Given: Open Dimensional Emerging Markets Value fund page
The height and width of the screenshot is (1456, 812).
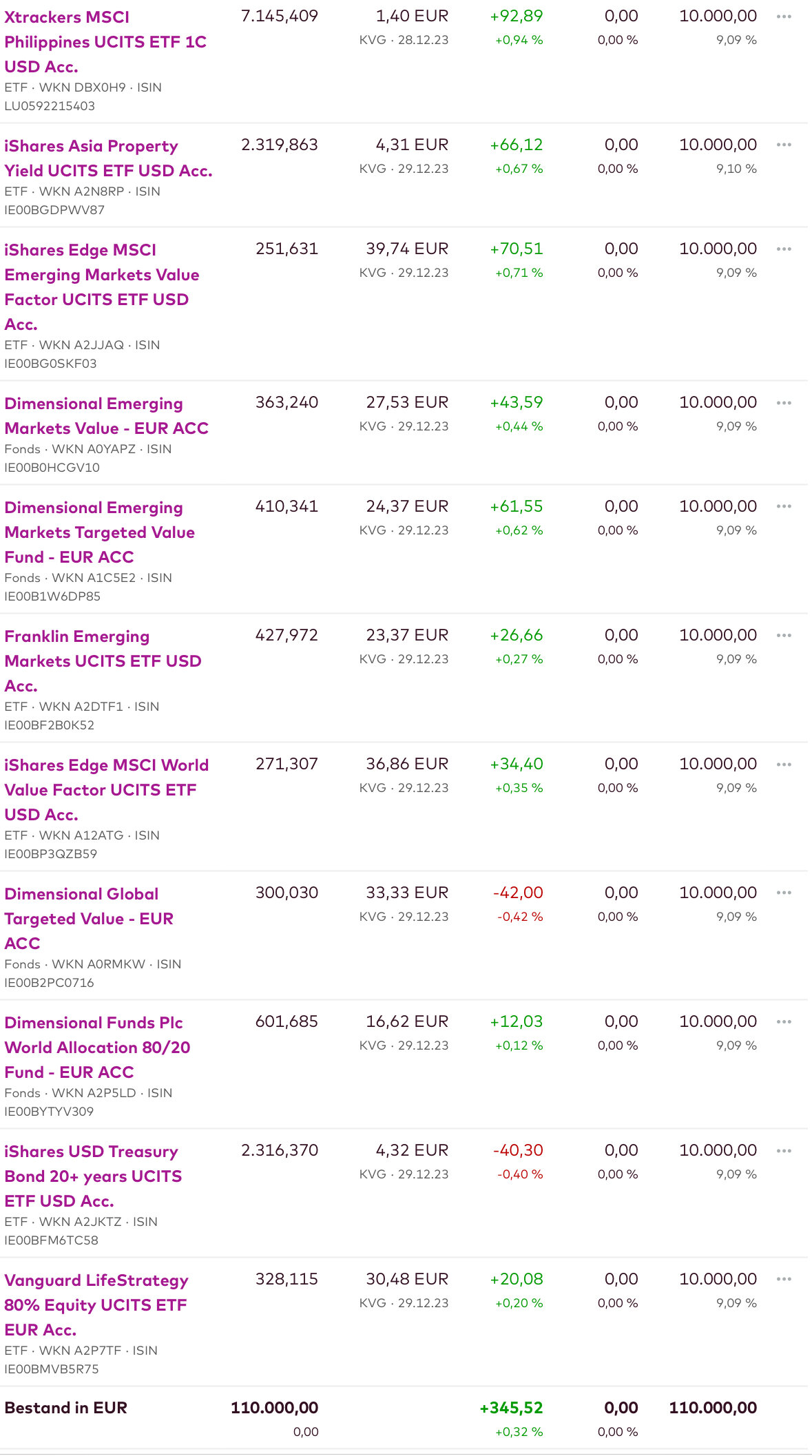Looking at the screenshot, I should (x=106, y=416).
